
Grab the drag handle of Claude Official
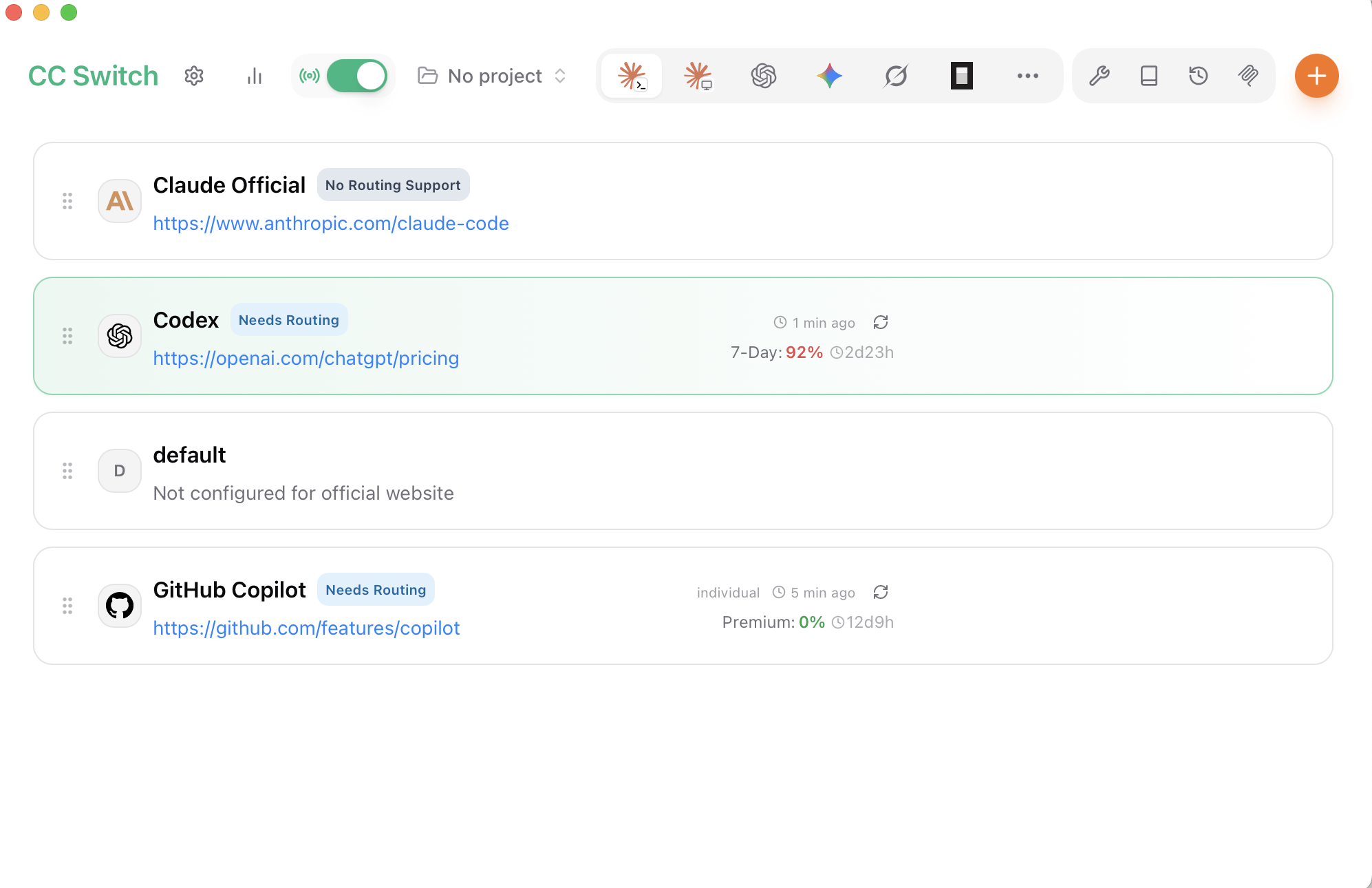tap(67, 201)
